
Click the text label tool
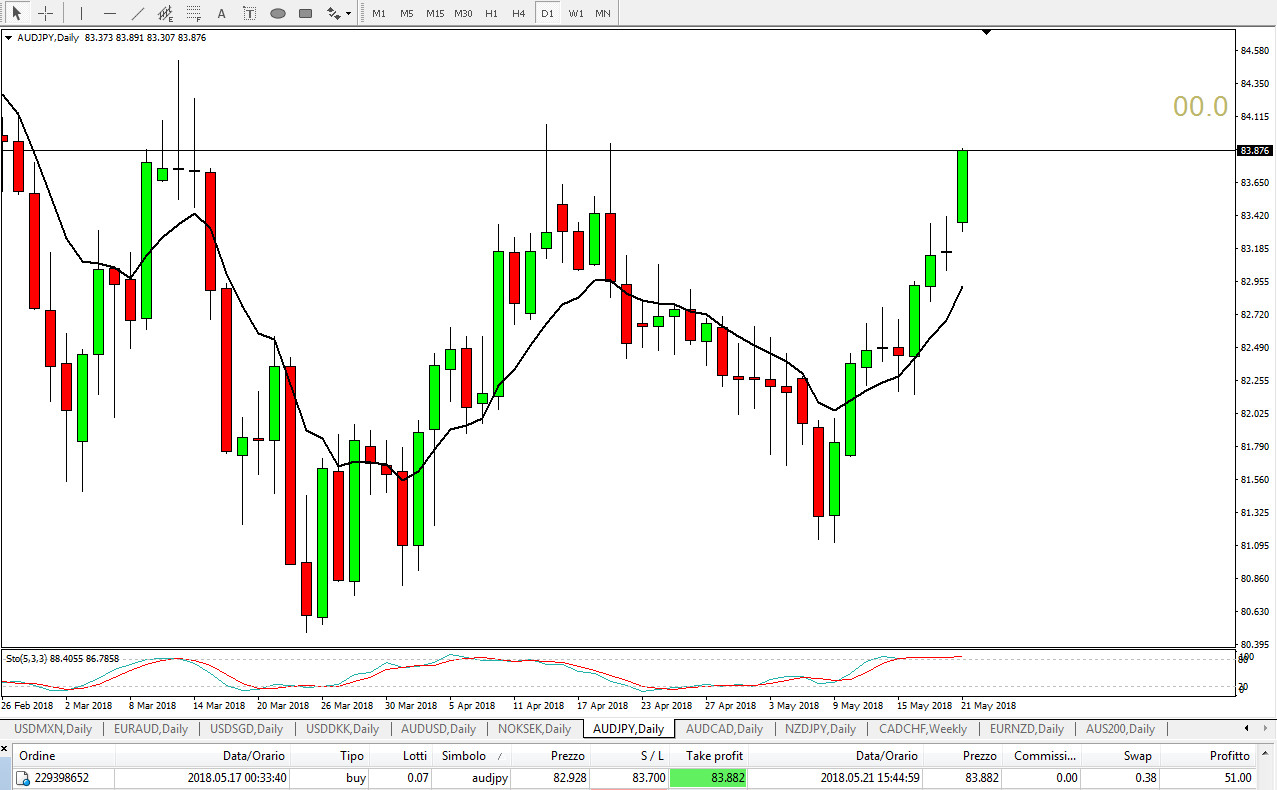249,13
